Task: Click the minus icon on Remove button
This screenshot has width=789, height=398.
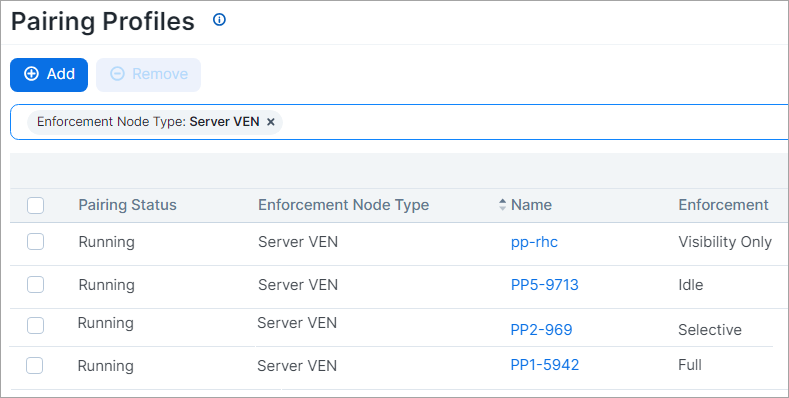Action: [x=117, y=74]
